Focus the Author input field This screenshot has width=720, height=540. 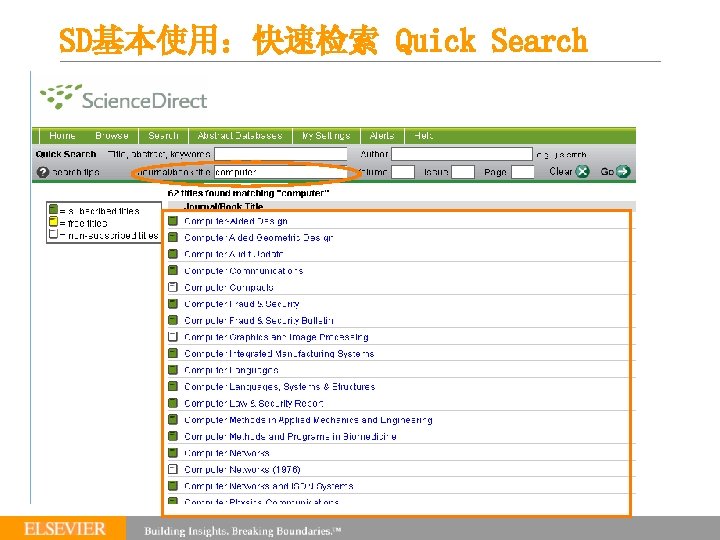click(461, 154)
